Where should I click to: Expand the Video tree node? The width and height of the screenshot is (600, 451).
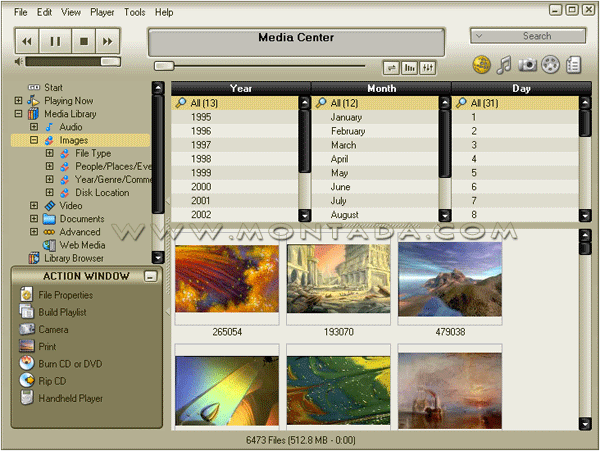[34, 206]
